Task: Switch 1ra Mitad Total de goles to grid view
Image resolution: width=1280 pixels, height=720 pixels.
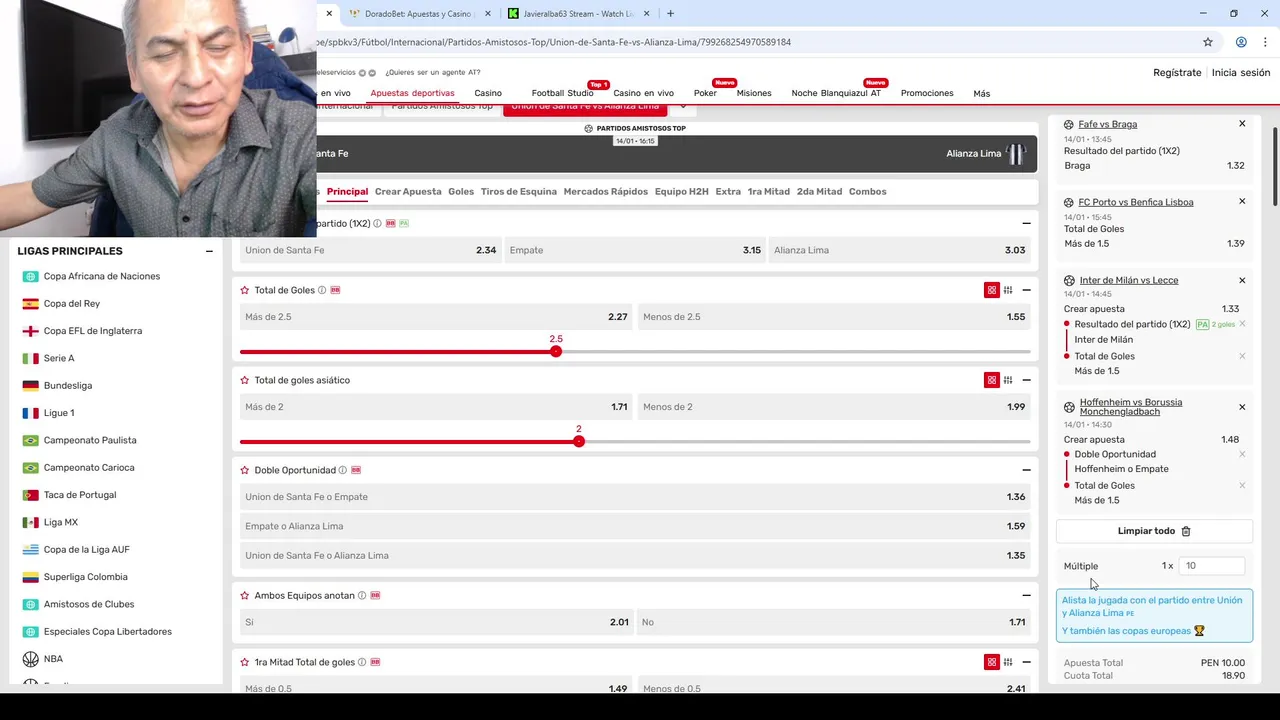Action: tap(992, 662)
